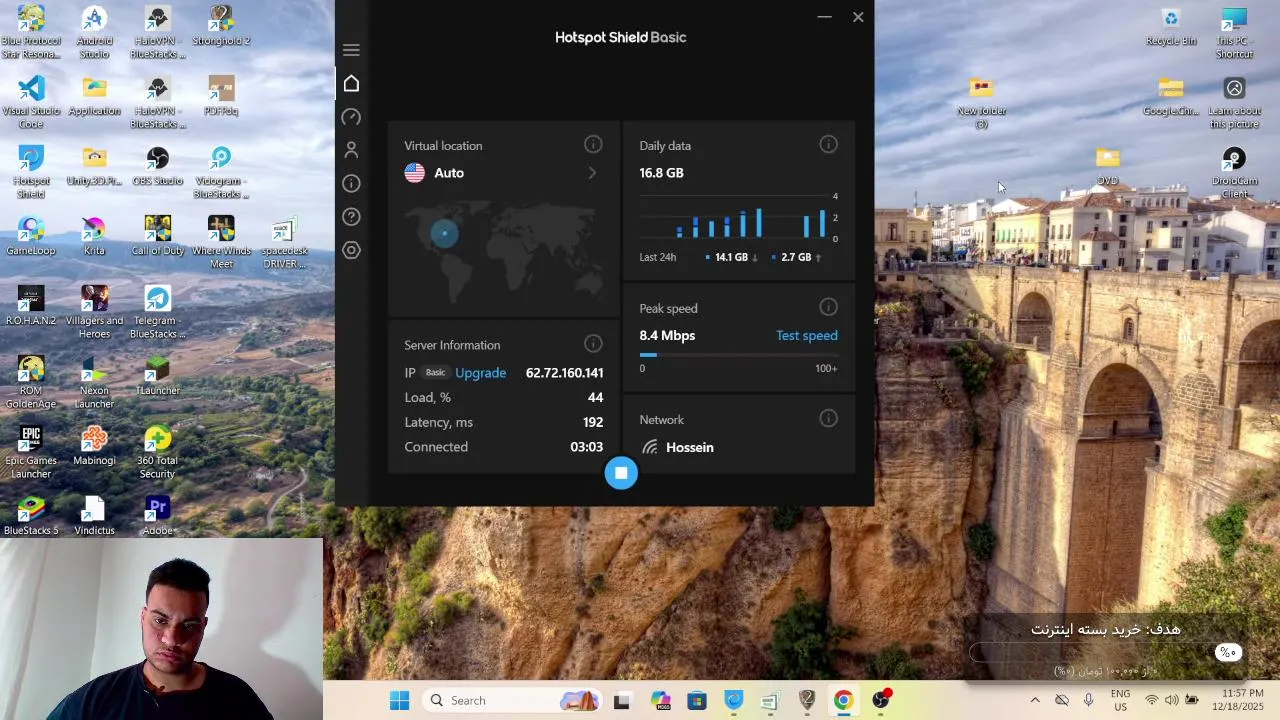This screenshot has width=1280, height=720.
Task: Open the ENG US language switcher
Action: [x=1120, y=701]
